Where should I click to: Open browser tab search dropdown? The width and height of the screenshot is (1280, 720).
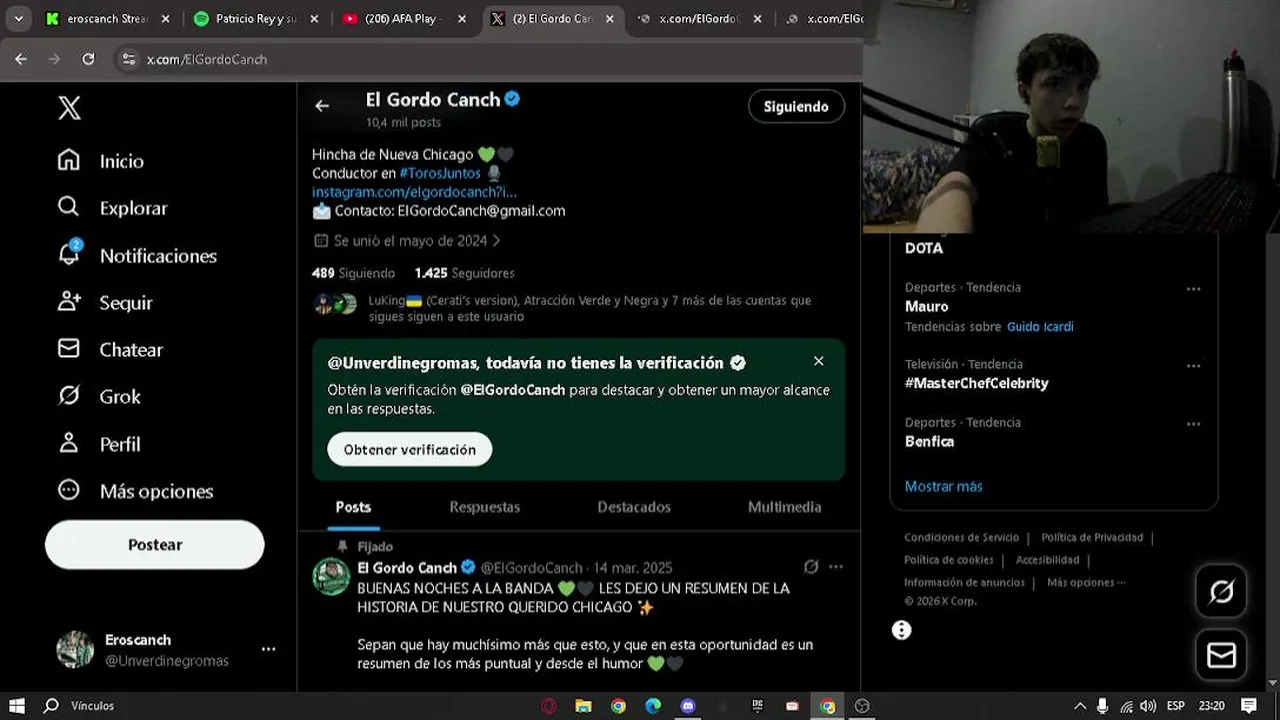pos(18,18)
